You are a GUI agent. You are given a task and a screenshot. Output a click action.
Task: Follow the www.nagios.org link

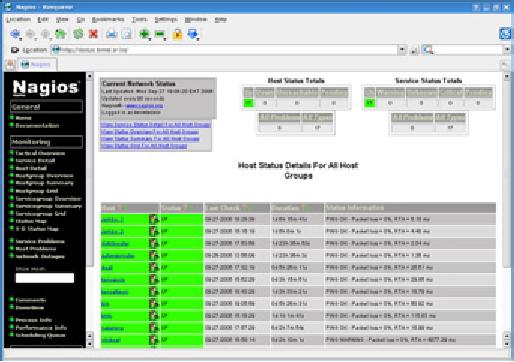(x=144, y=105)
